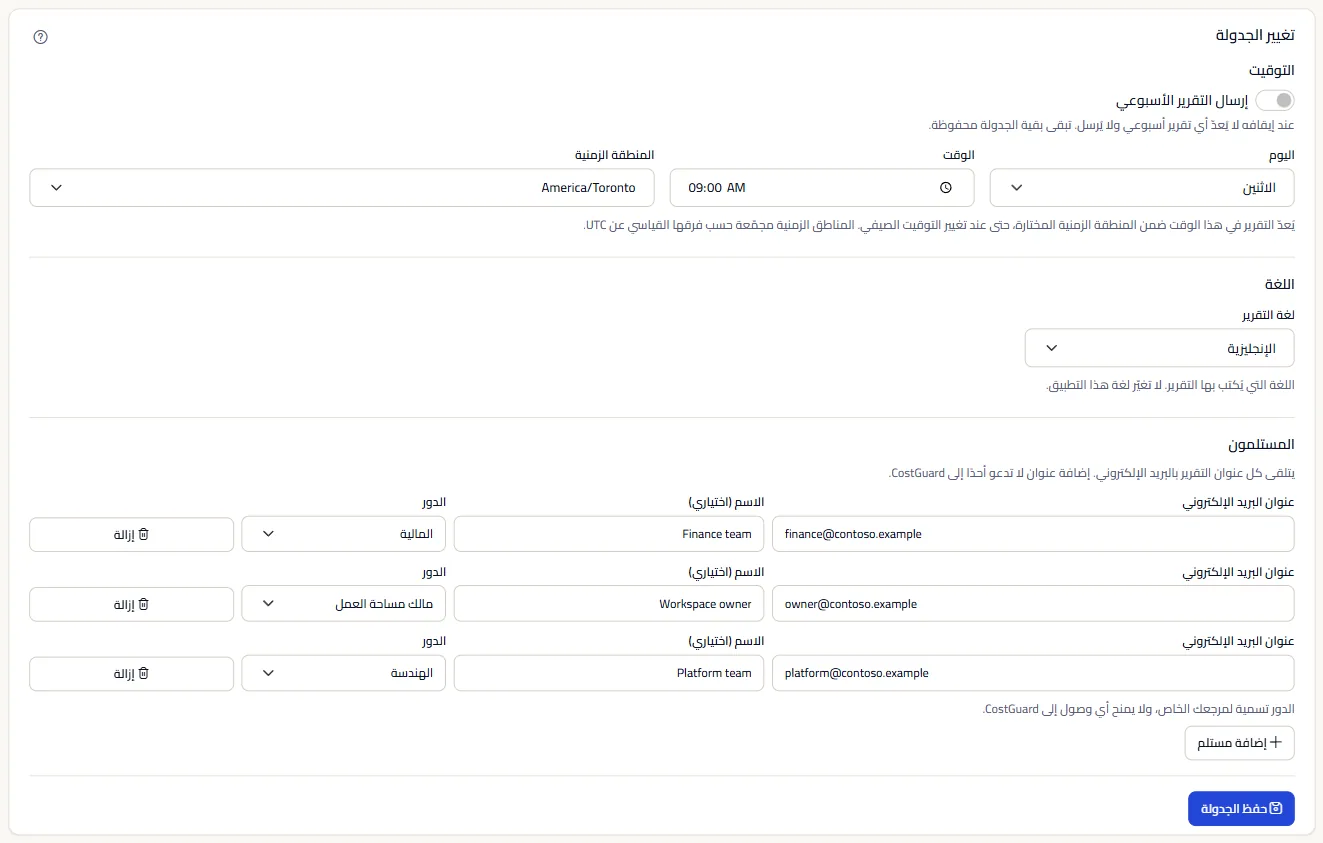The height and width of the screenshot is (843, 1323).
Task: Open the اليوم dropdown showing الاثنين
Action: click(x=1142, y=188)
